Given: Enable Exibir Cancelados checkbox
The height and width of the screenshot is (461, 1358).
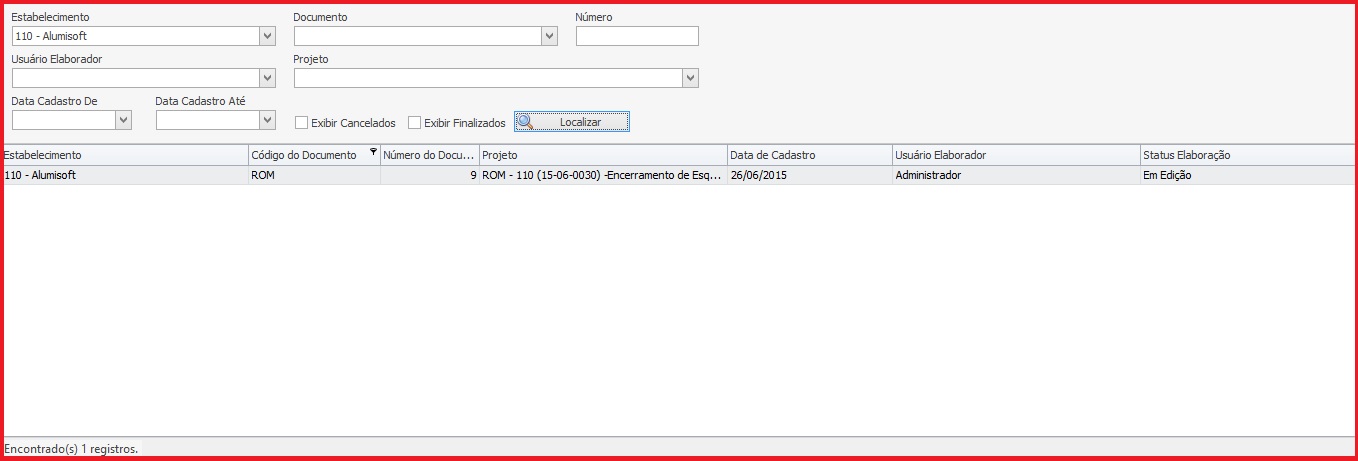Looking at the screenshot, I should (x=301, y=123).
